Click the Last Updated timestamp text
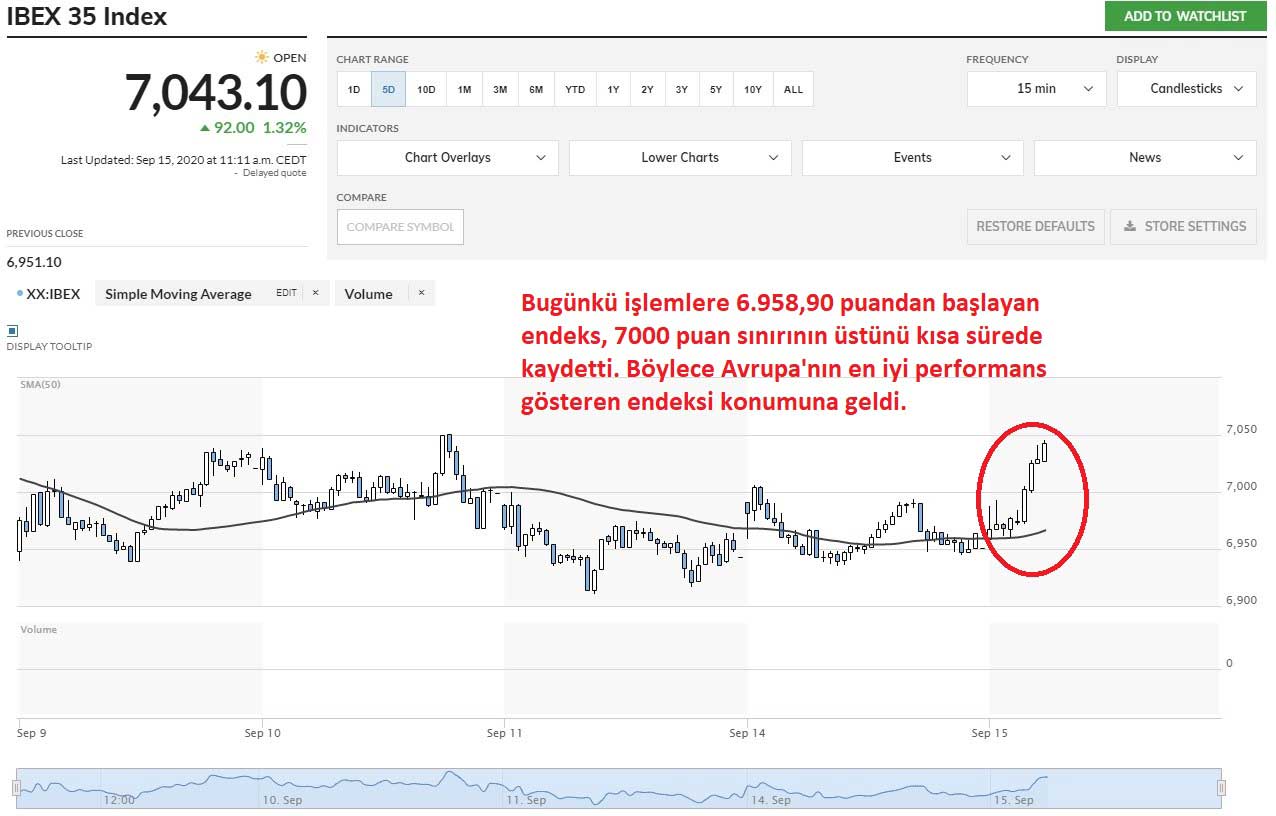Viewport: 1276px width, 816px height. [x=184, y=160]
